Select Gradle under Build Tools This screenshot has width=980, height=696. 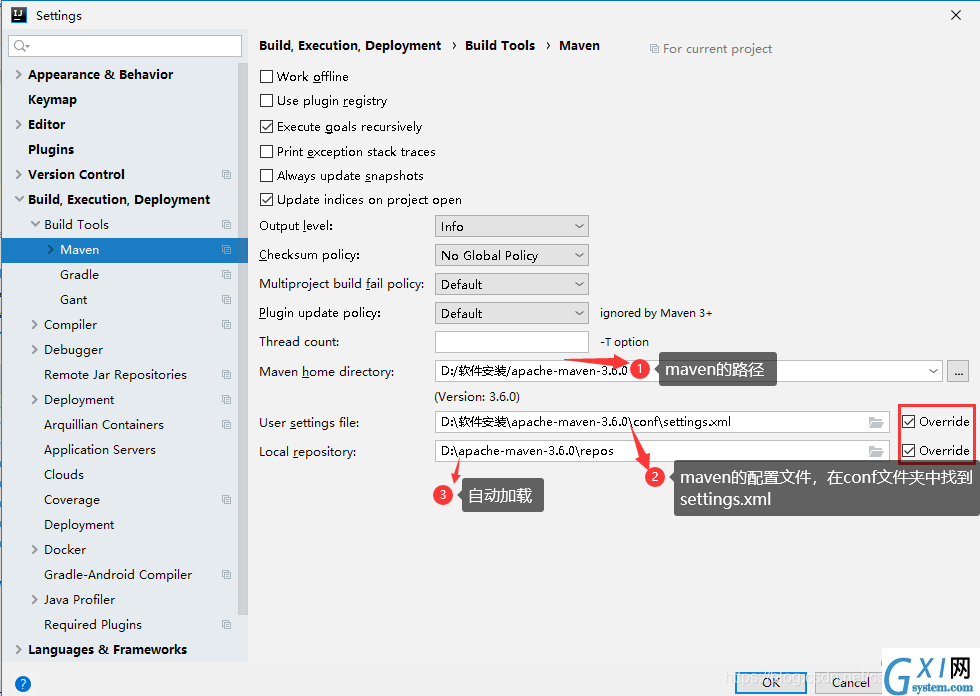[x=79, y=274]
